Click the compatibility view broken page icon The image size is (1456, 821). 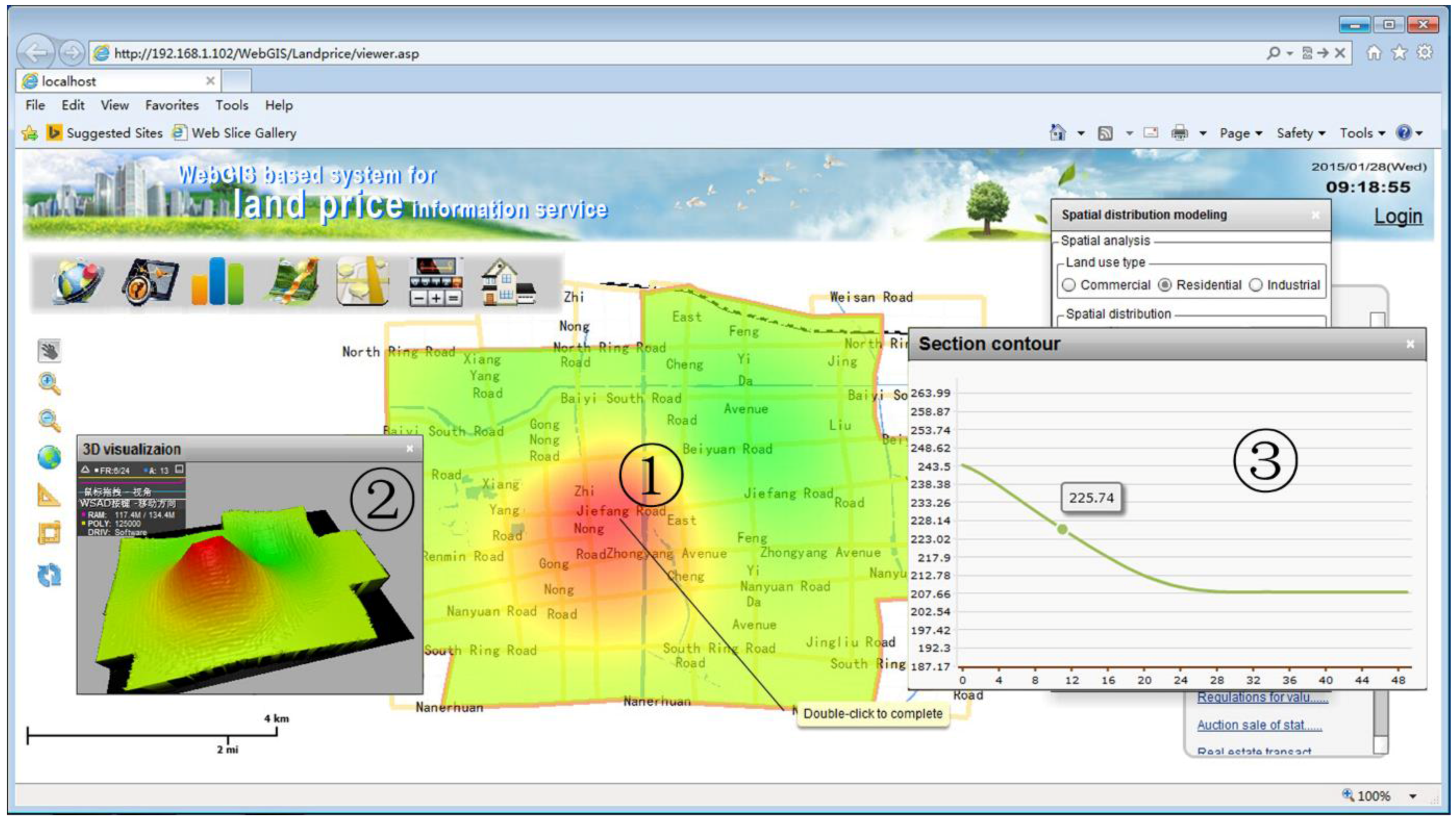pyautogui.click(x=1307, y=53)
